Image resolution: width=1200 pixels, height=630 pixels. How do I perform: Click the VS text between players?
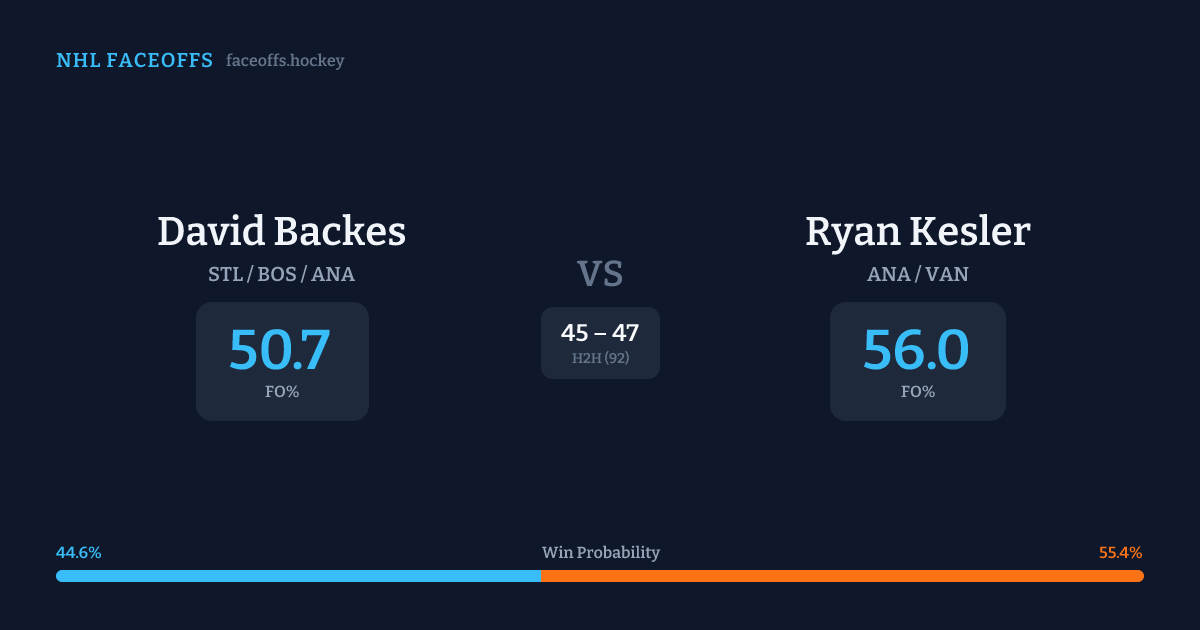[600, 274]
